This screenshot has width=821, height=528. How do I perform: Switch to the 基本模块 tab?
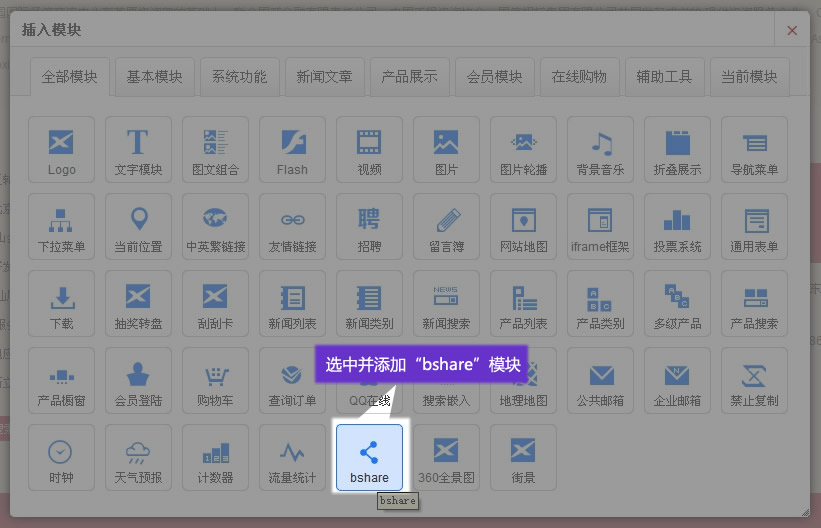pos(154,77)
